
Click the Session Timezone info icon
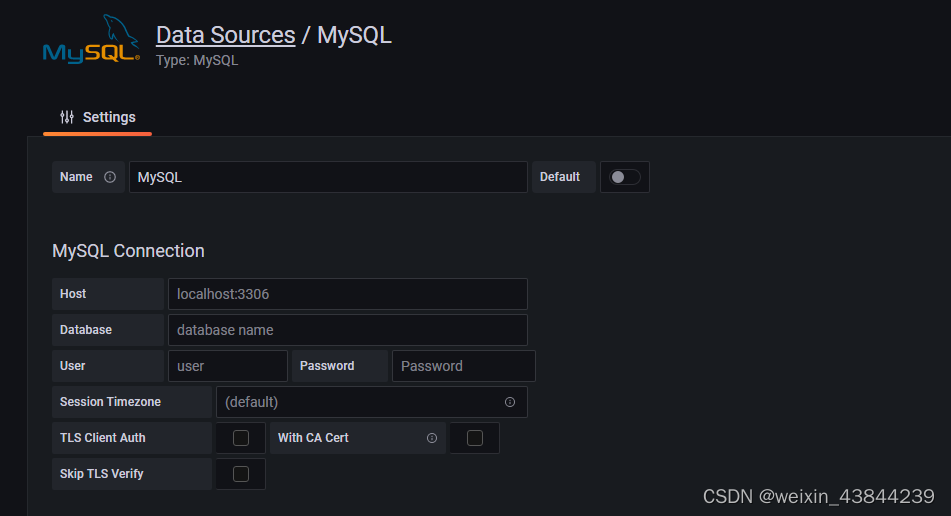(x=510, y=402)
